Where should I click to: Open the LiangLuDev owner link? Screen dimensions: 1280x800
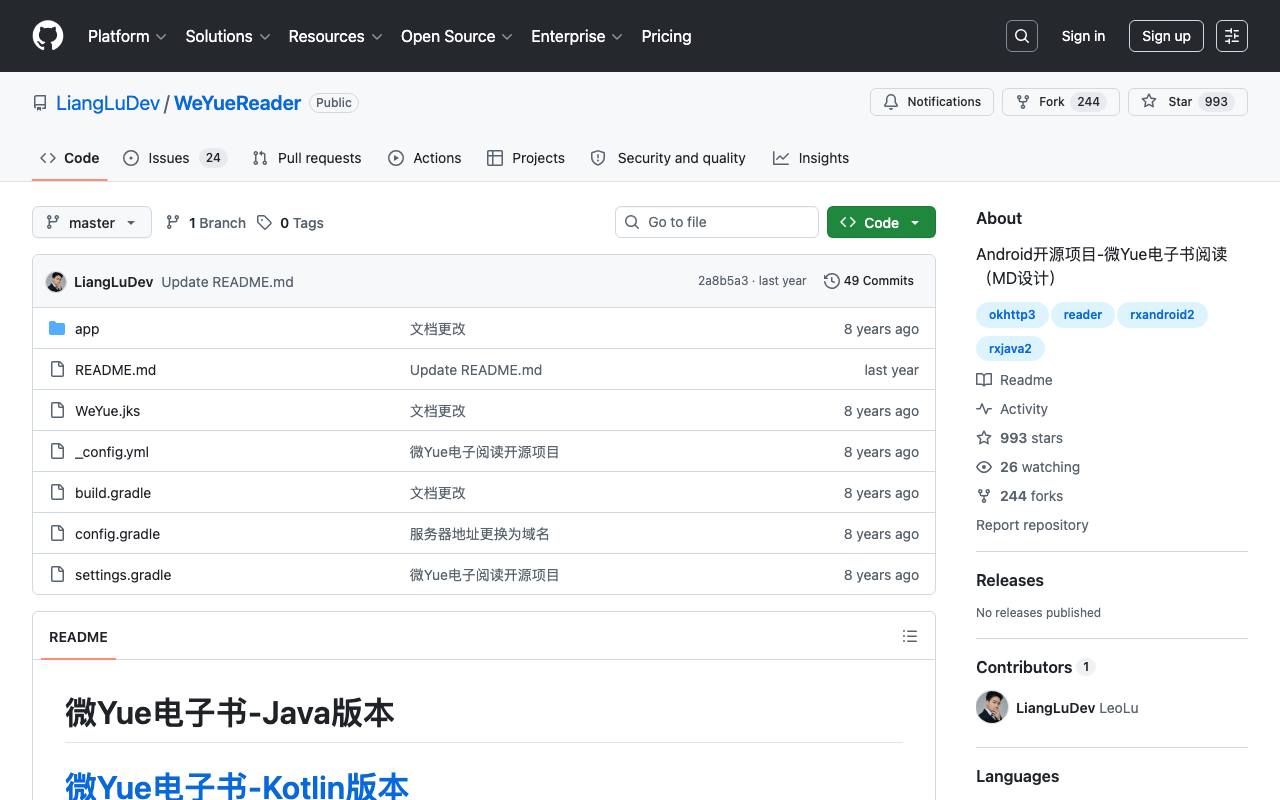tap(108, 103)
